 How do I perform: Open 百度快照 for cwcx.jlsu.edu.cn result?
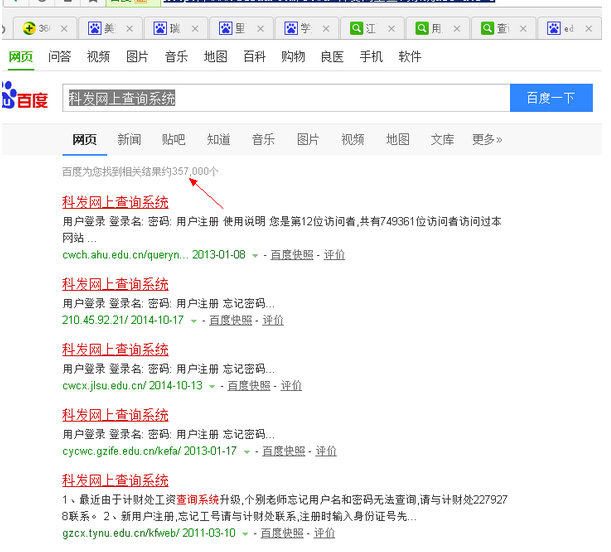click(x=249, y=386)
